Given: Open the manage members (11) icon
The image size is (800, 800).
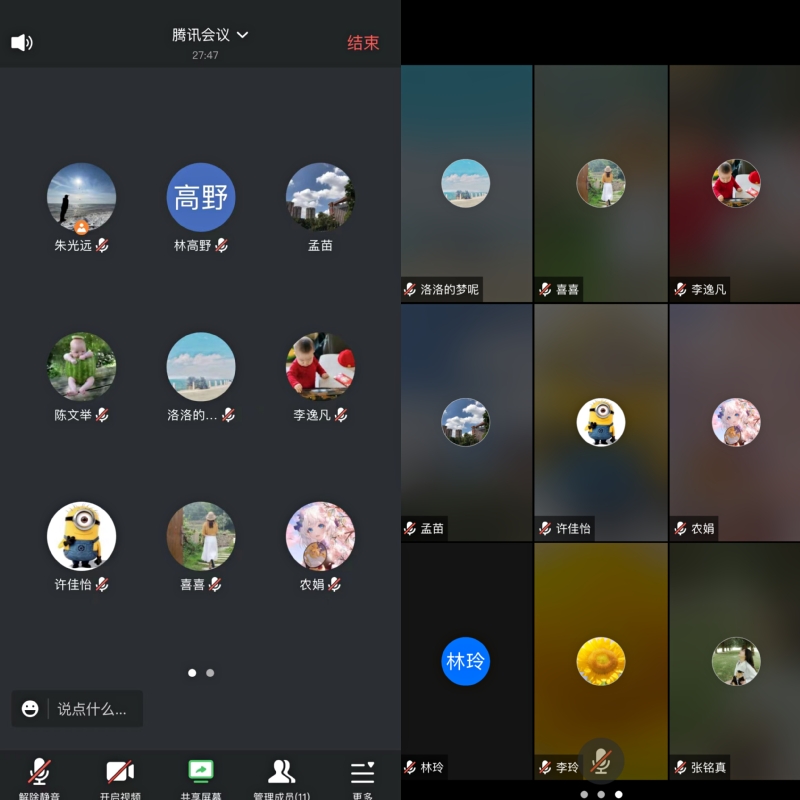Looking at the screenshot, I should (281, 771).
